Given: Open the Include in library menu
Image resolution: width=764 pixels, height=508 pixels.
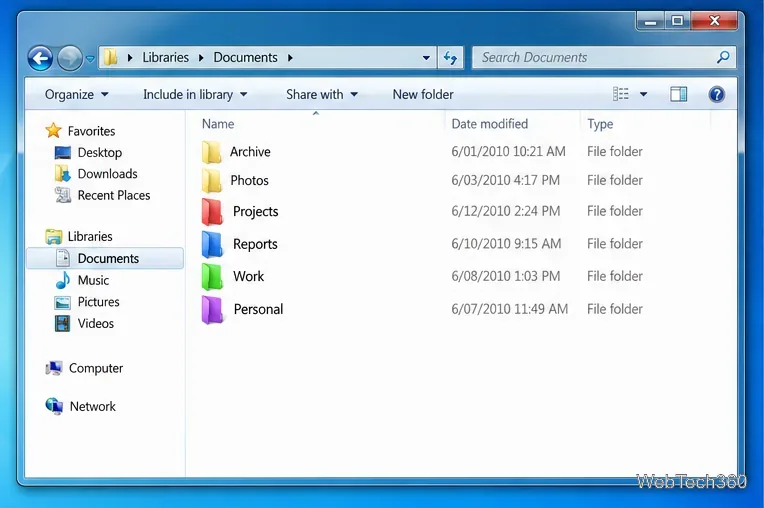Looking at the screenshot, I should coord(195,94).
